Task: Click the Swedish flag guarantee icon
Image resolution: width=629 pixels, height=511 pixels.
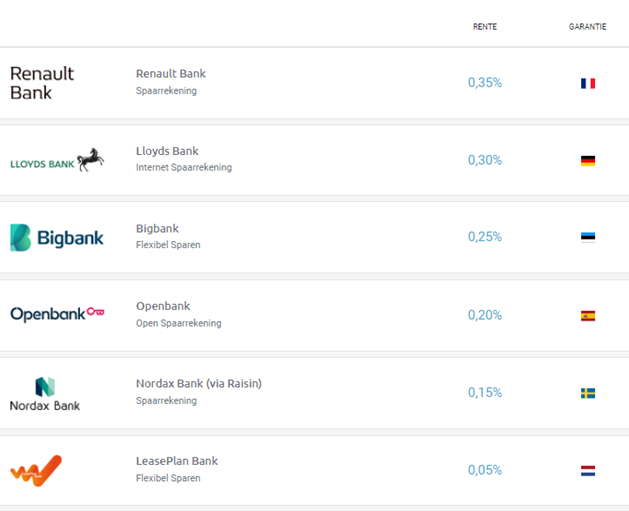Action: click(588, 393)
